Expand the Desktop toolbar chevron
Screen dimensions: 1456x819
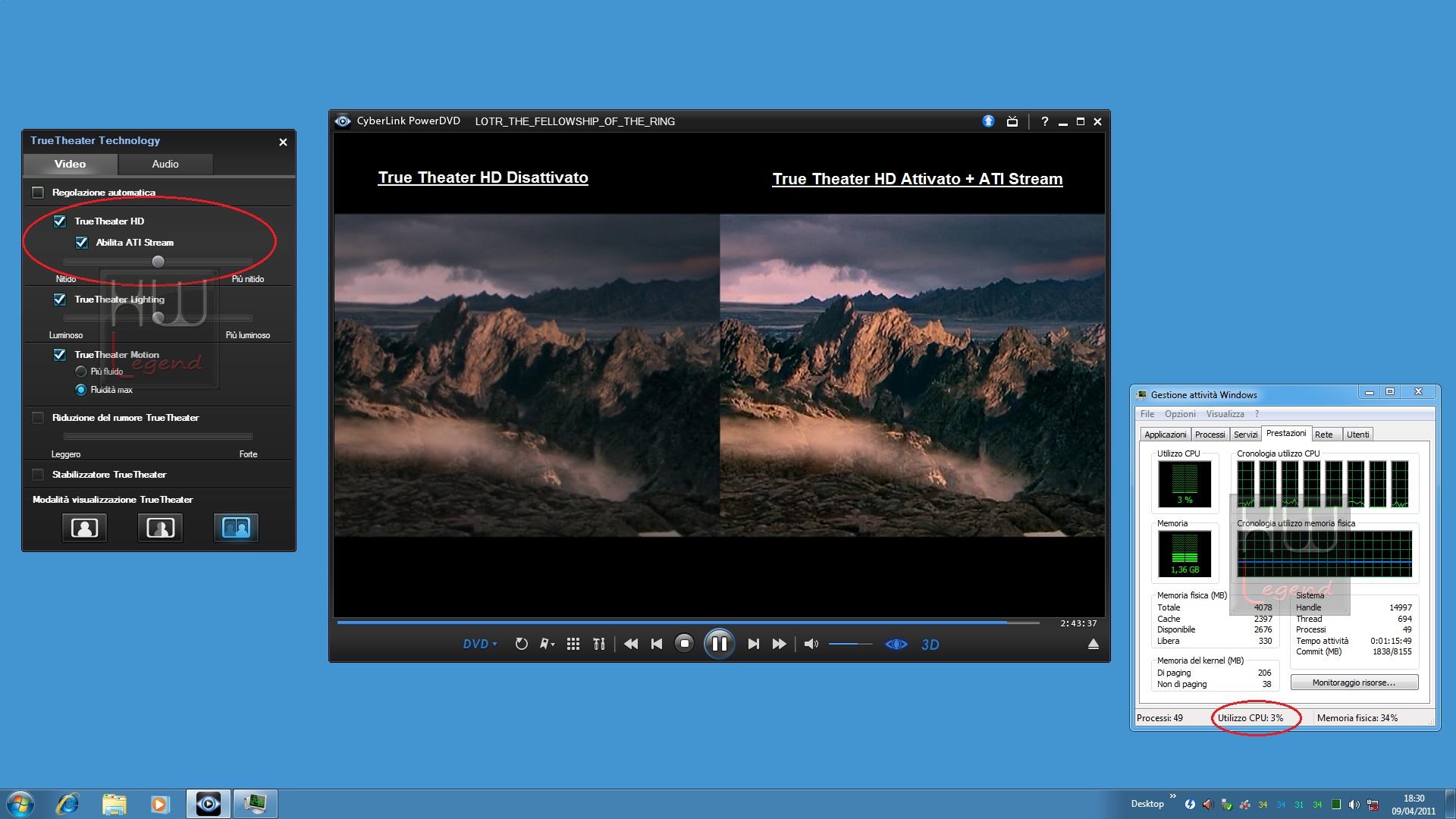pyautogui.click(x=1172, y=797)
